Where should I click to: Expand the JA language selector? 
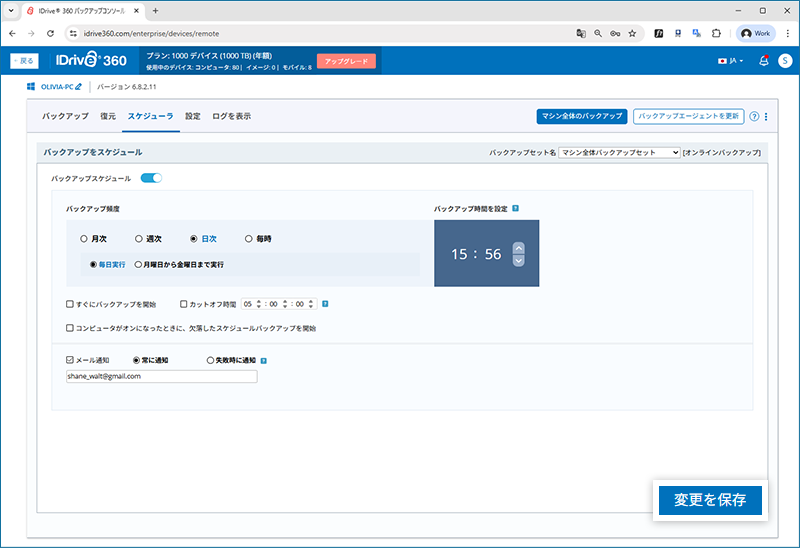(730, 61)
